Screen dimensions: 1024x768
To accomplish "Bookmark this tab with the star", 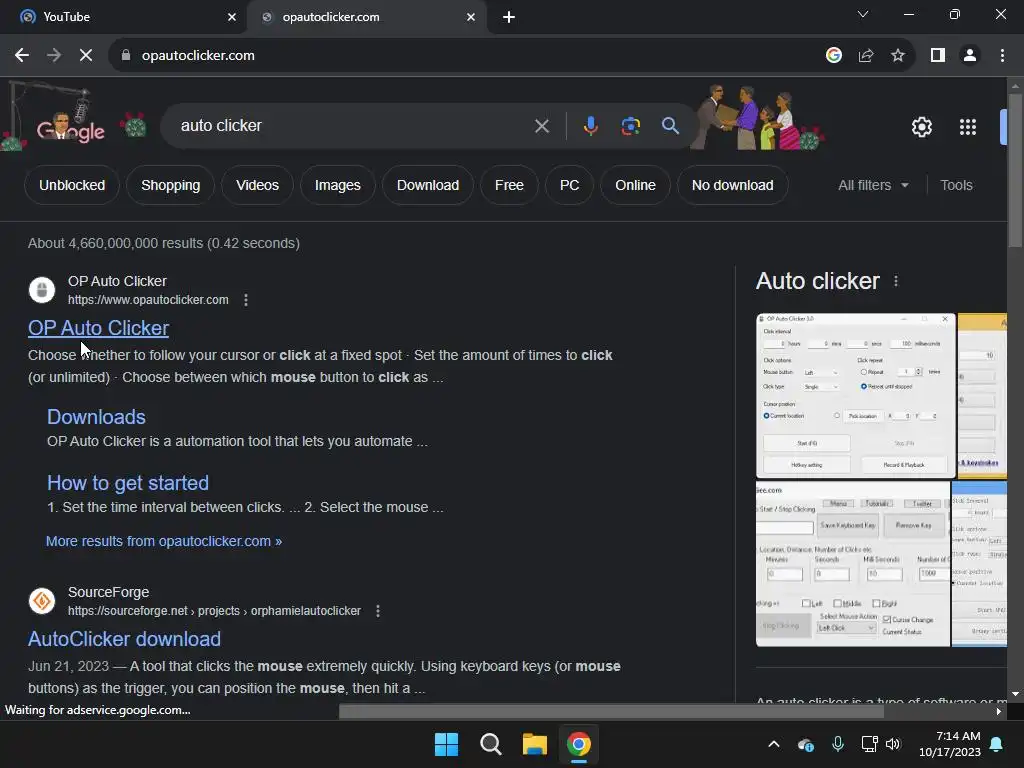I will tap(898, 56).
